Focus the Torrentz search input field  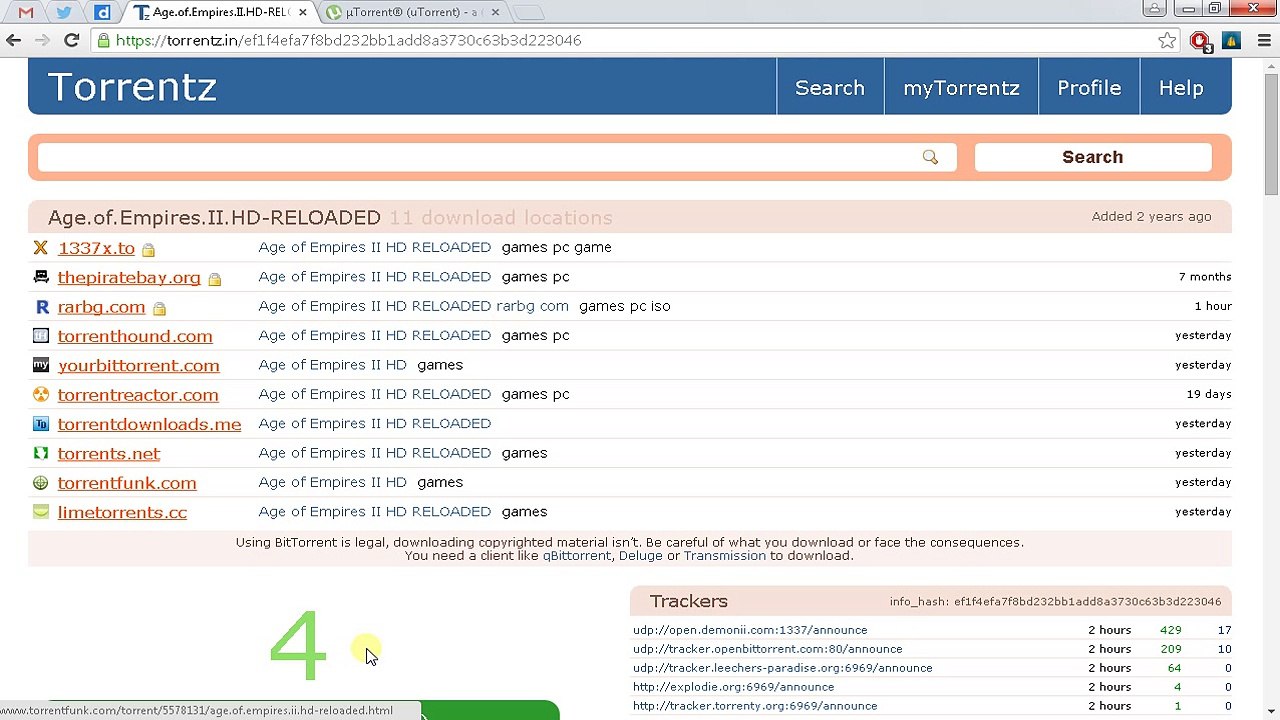click(x=497, y=157)
